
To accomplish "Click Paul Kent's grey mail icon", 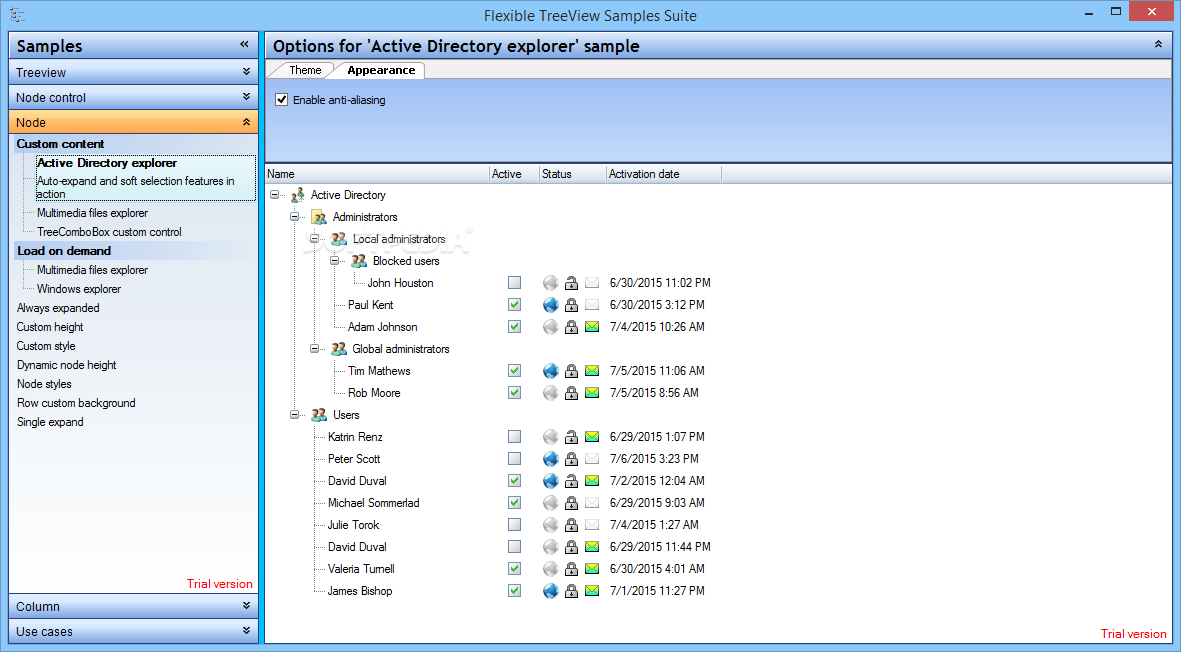I will pos(592,305).
